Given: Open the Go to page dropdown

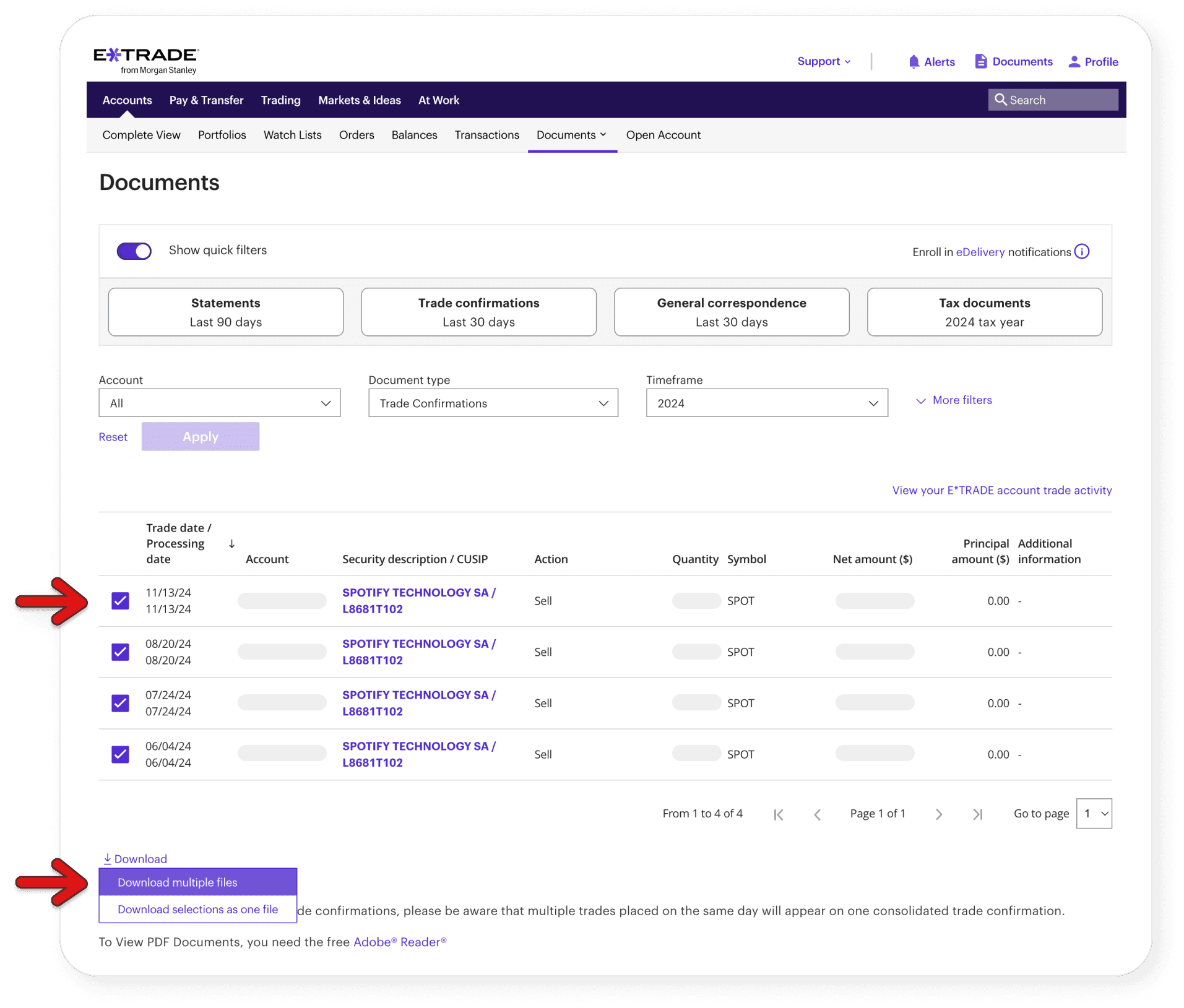Looking at the screenshot, I should click(x=1094, y=814).
